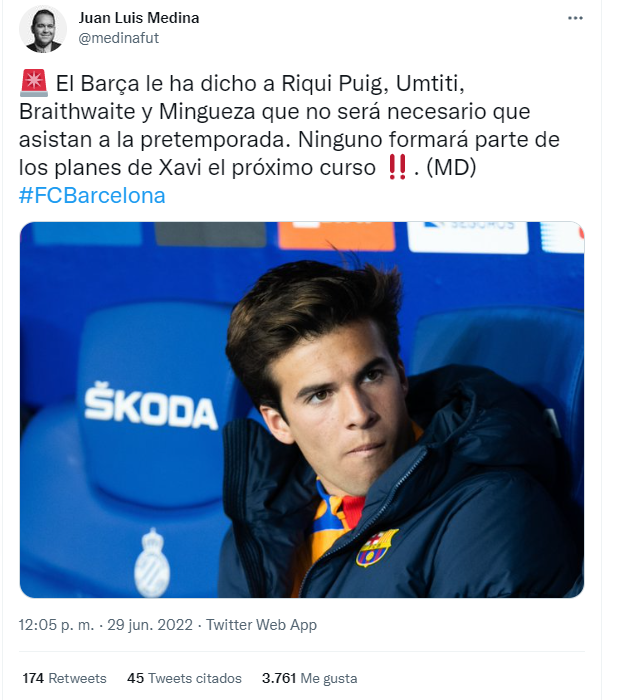Click the red double exclamation emoji
The width and height of the screenshot is (625, 700).
pyautogui.click(x=397, y=167)
